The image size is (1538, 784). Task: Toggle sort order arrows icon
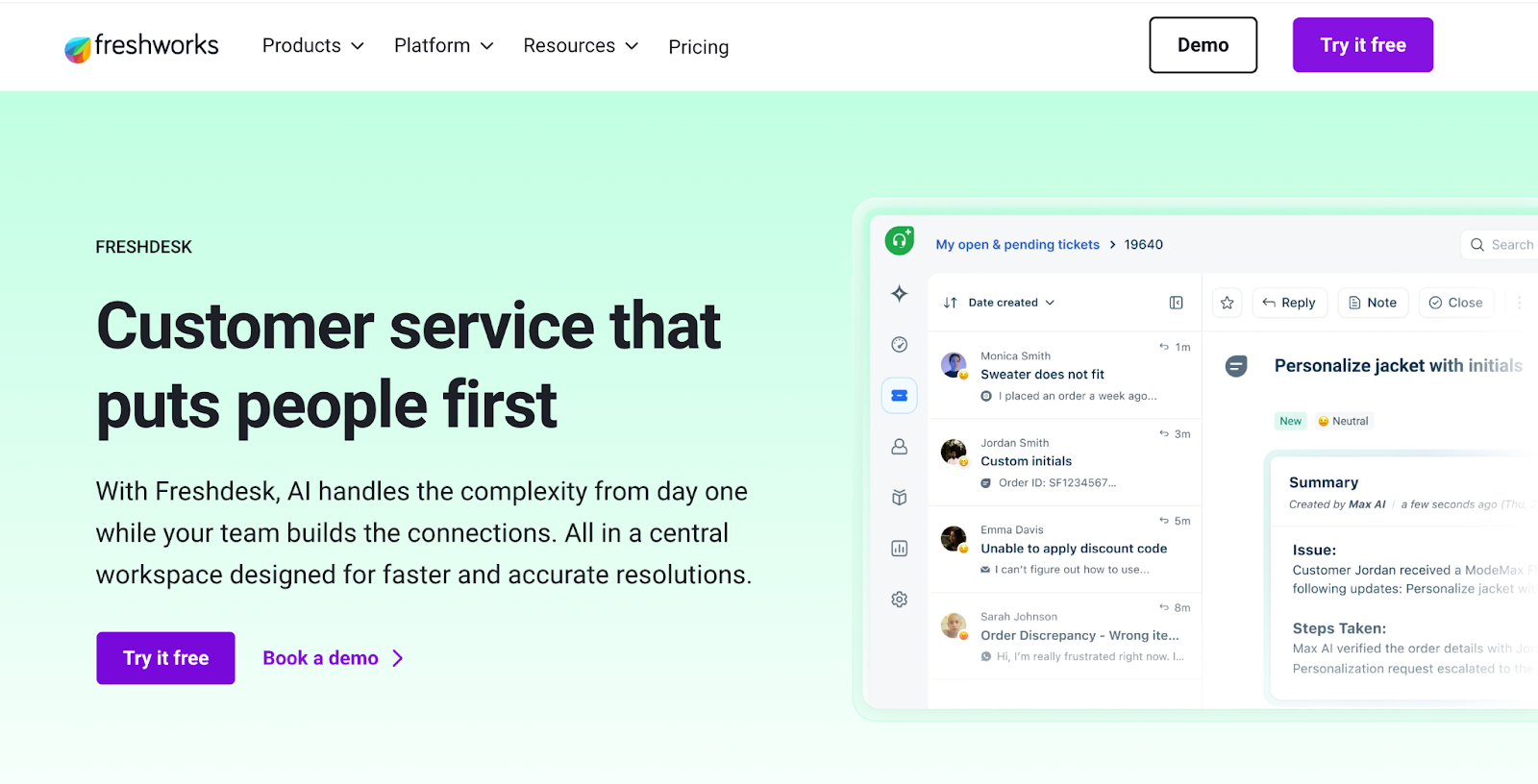pos(951,303)
